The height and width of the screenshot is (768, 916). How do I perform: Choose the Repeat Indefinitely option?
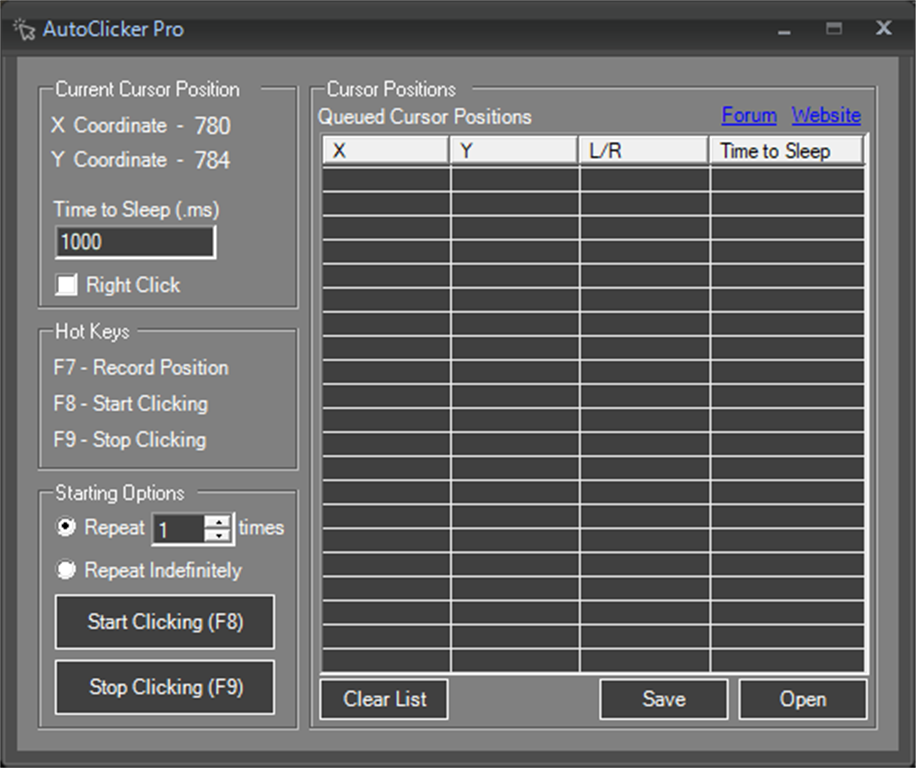[x=66, y=569]
